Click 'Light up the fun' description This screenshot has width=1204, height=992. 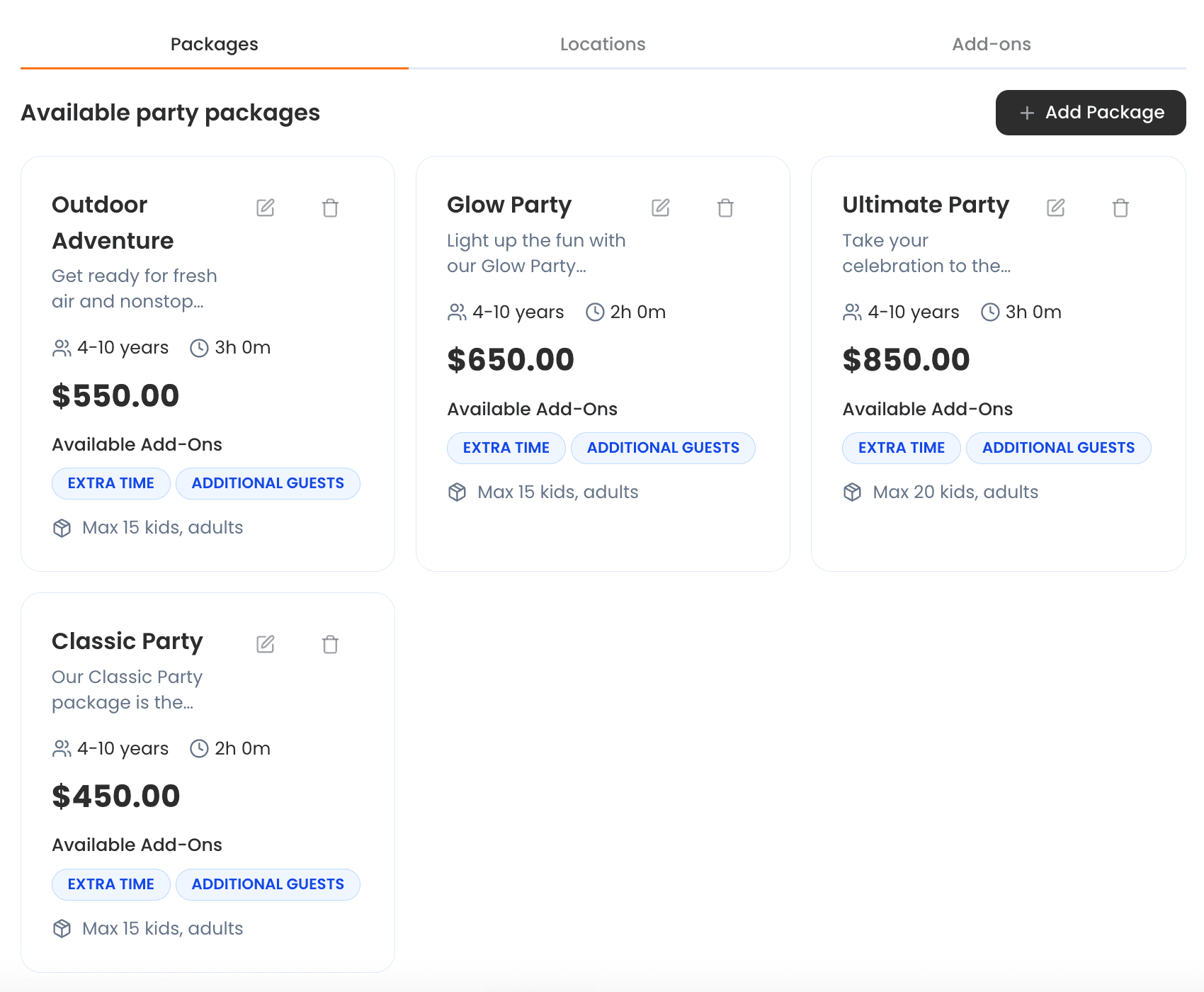click(536, 253)
